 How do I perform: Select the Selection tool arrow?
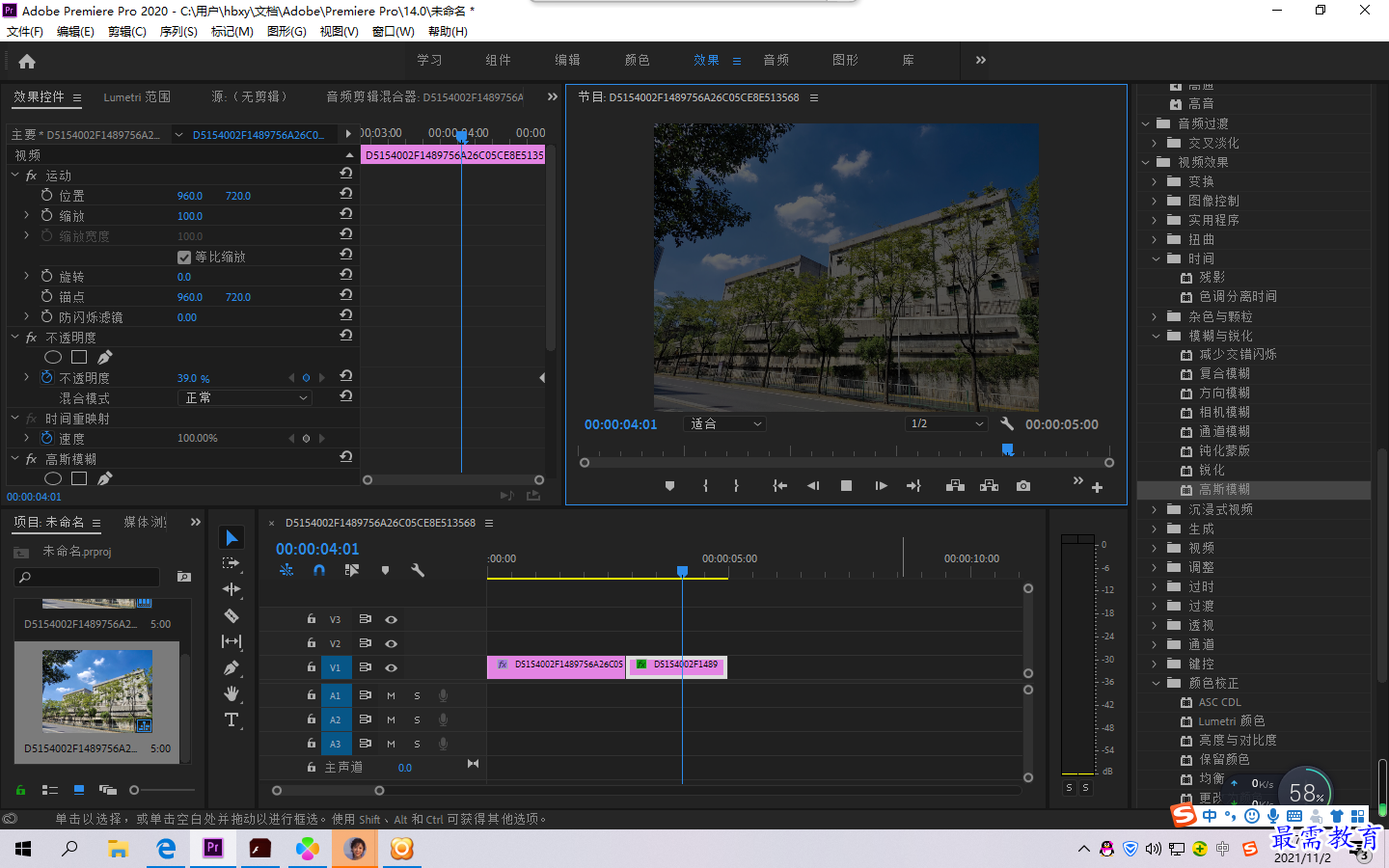[x=231, y=537]
